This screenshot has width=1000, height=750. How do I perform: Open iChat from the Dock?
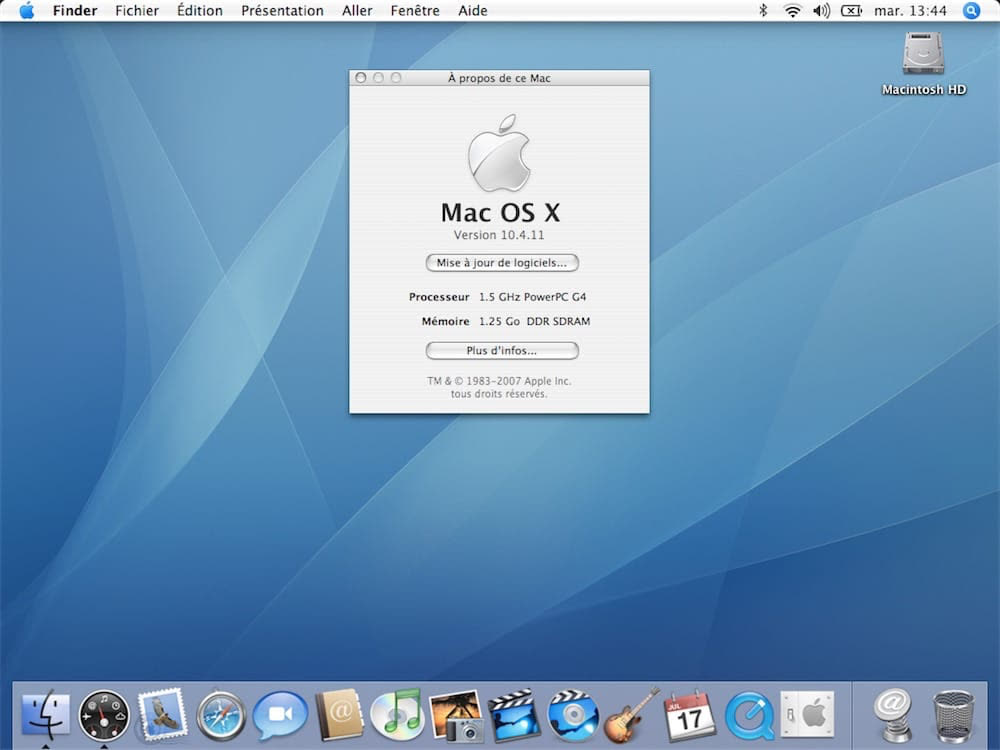pos(279,715)
